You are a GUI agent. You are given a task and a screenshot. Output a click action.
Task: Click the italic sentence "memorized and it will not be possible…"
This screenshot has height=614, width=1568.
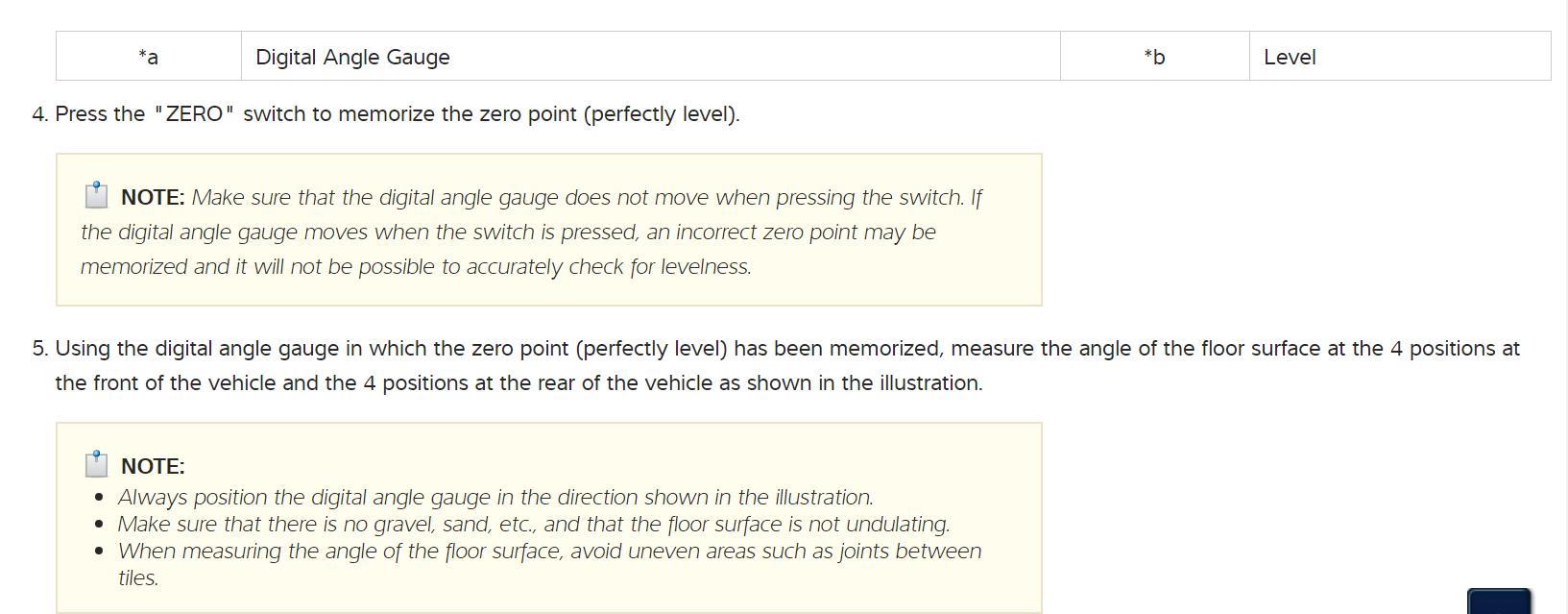pos(416,267)
